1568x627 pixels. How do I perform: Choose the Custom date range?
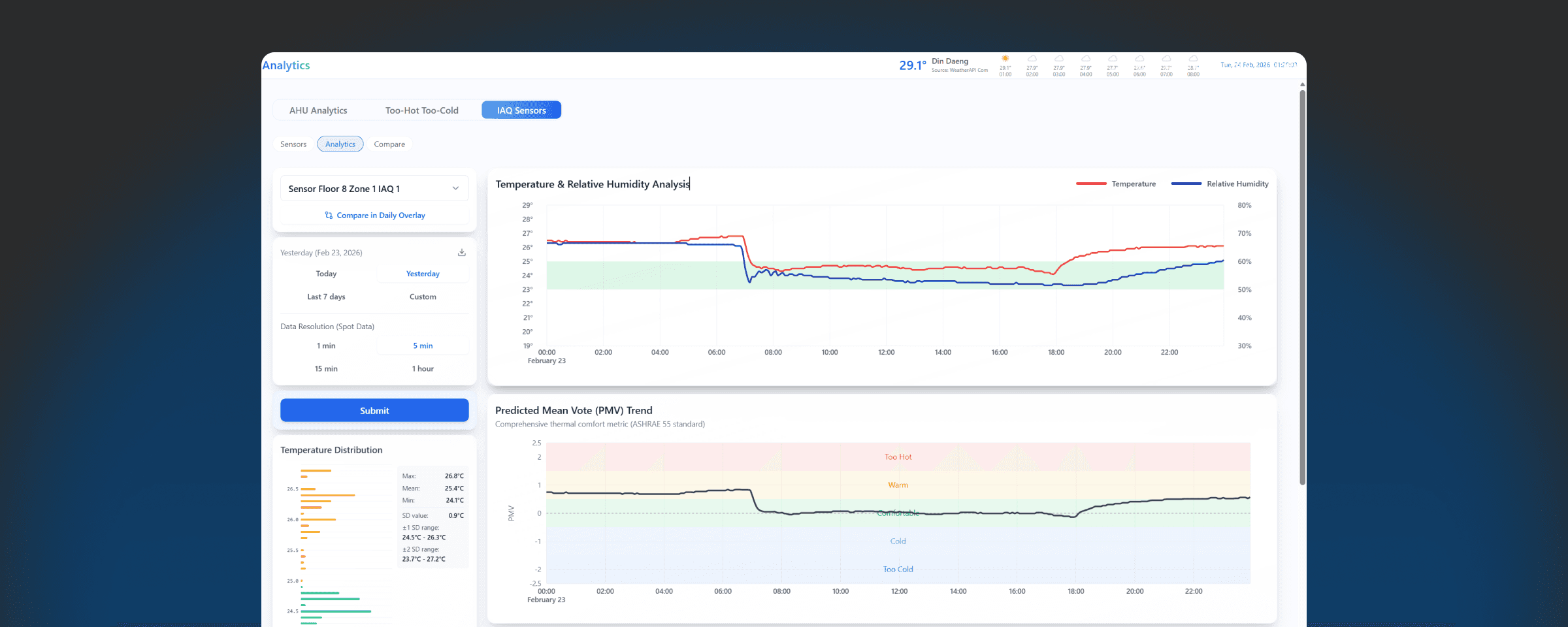[x=423, y=297]
